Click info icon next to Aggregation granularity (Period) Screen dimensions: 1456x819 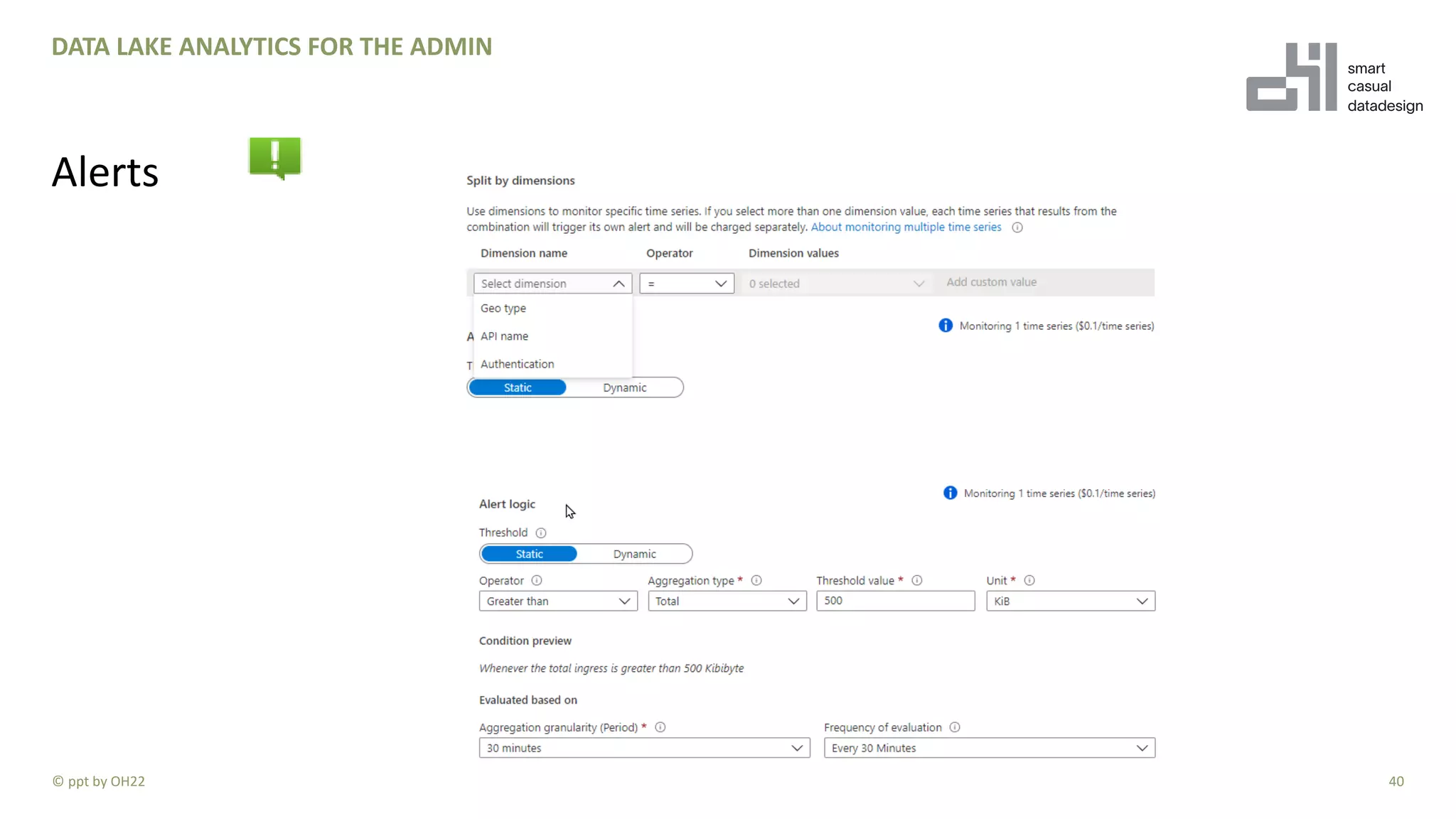pyautogui.click(x=660, y=727)
